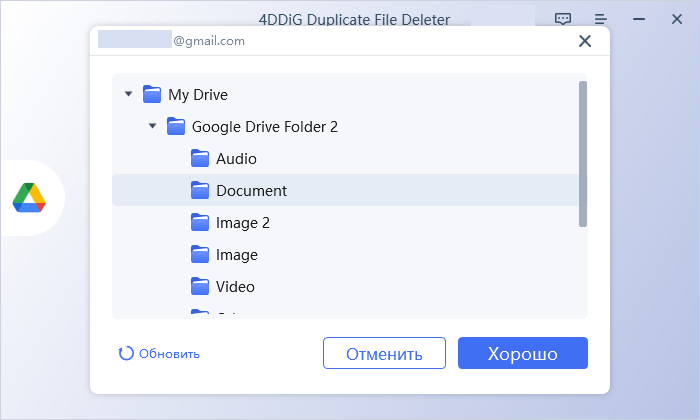700x420 pixels.
Task: Select the Image 2 folder label
Action: 243,223
